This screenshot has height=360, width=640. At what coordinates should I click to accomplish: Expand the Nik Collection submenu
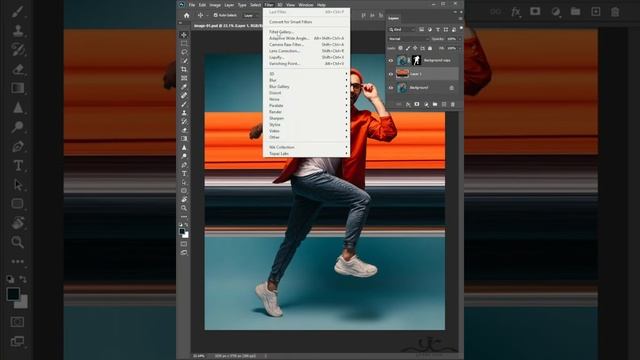point(307,147)
